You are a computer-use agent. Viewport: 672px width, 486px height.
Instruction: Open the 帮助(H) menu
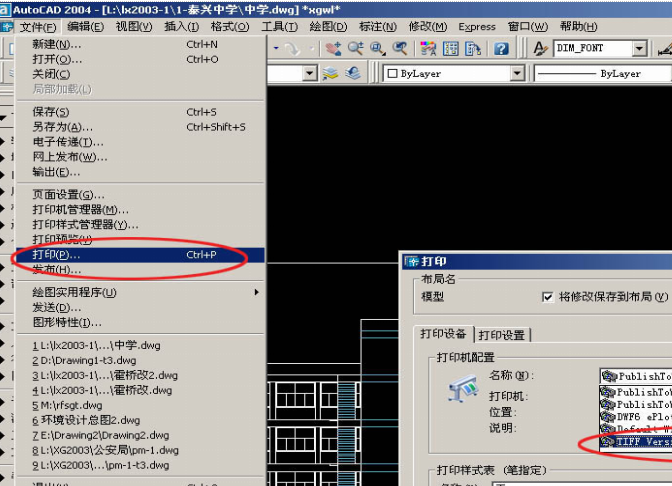(578, 27)
